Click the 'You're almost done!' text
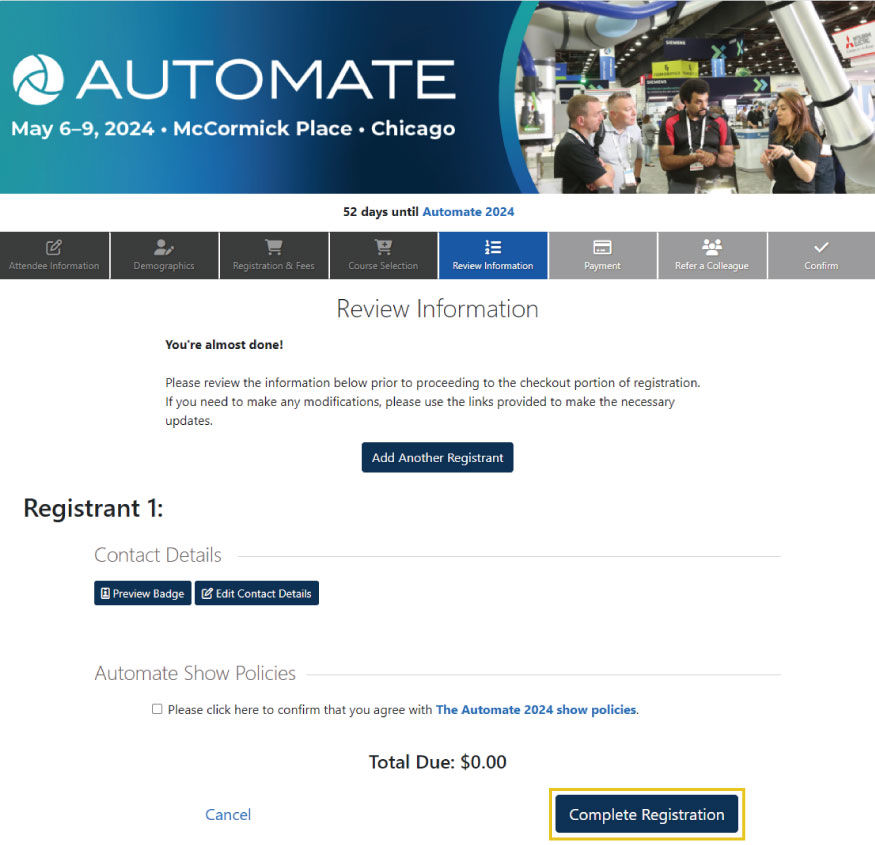The height and width of the screenshot is (845, 875). click(224, 345)
